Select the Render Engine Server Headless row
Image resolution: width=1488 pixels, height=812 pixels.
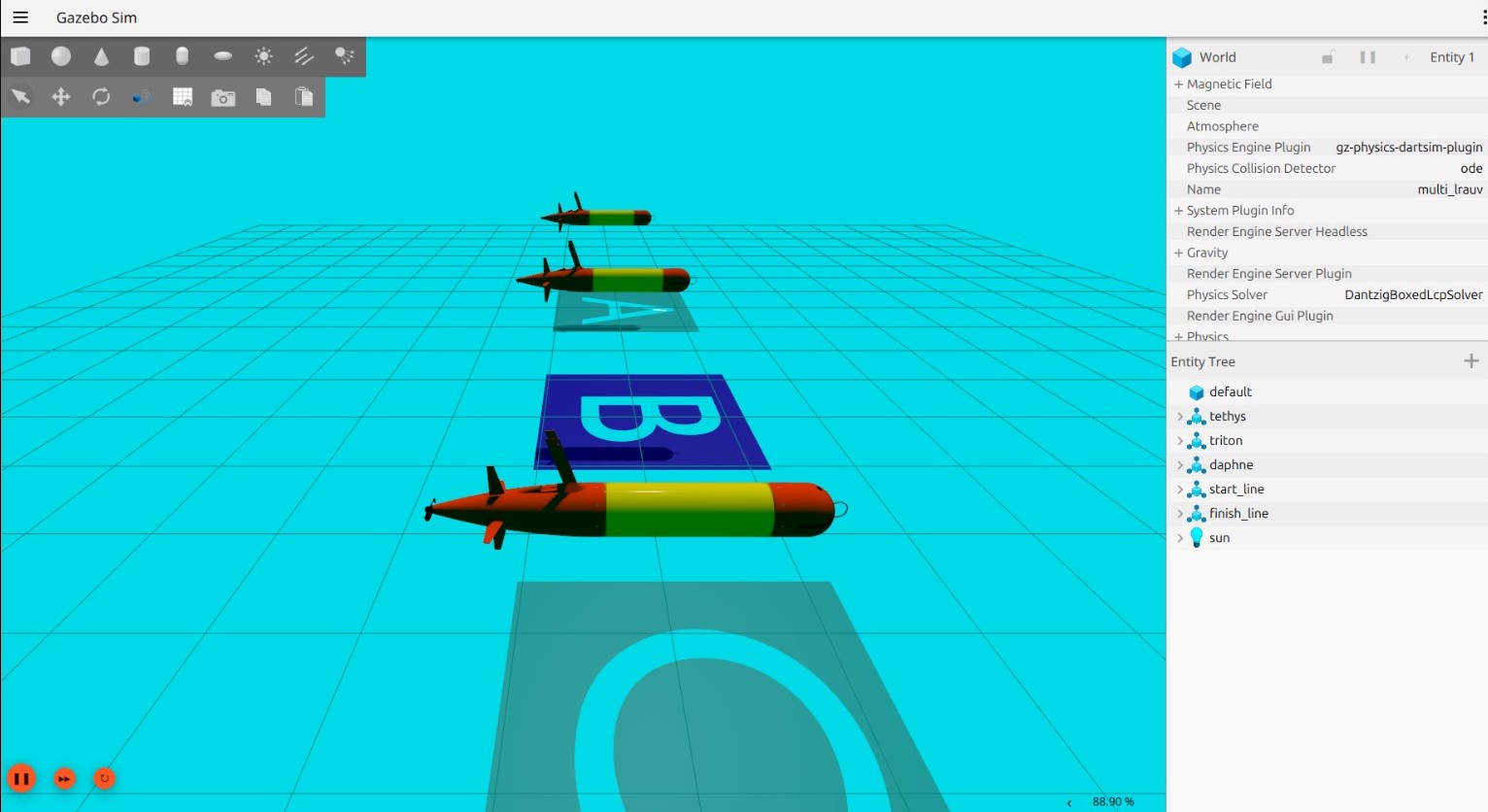pos(1327,231)
